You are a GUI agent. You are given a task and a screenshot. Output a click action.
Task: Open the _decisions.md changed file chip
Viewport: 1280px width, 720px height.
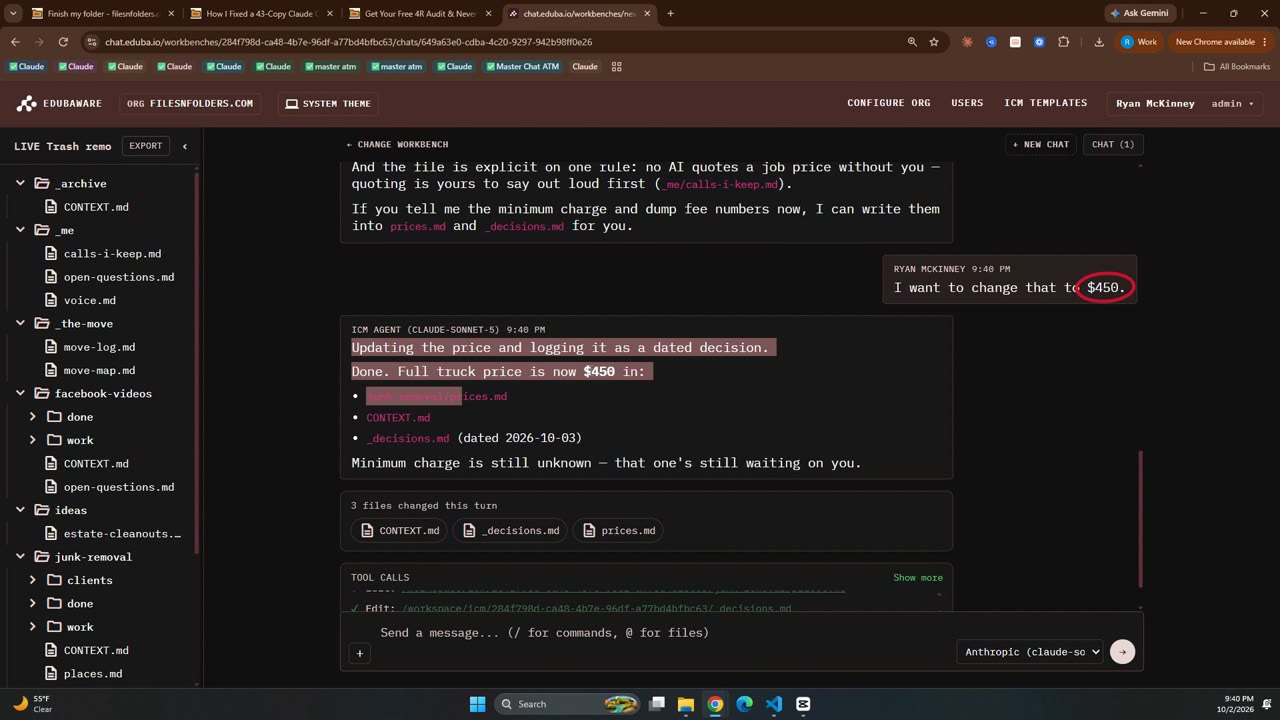tap(512, 531)
